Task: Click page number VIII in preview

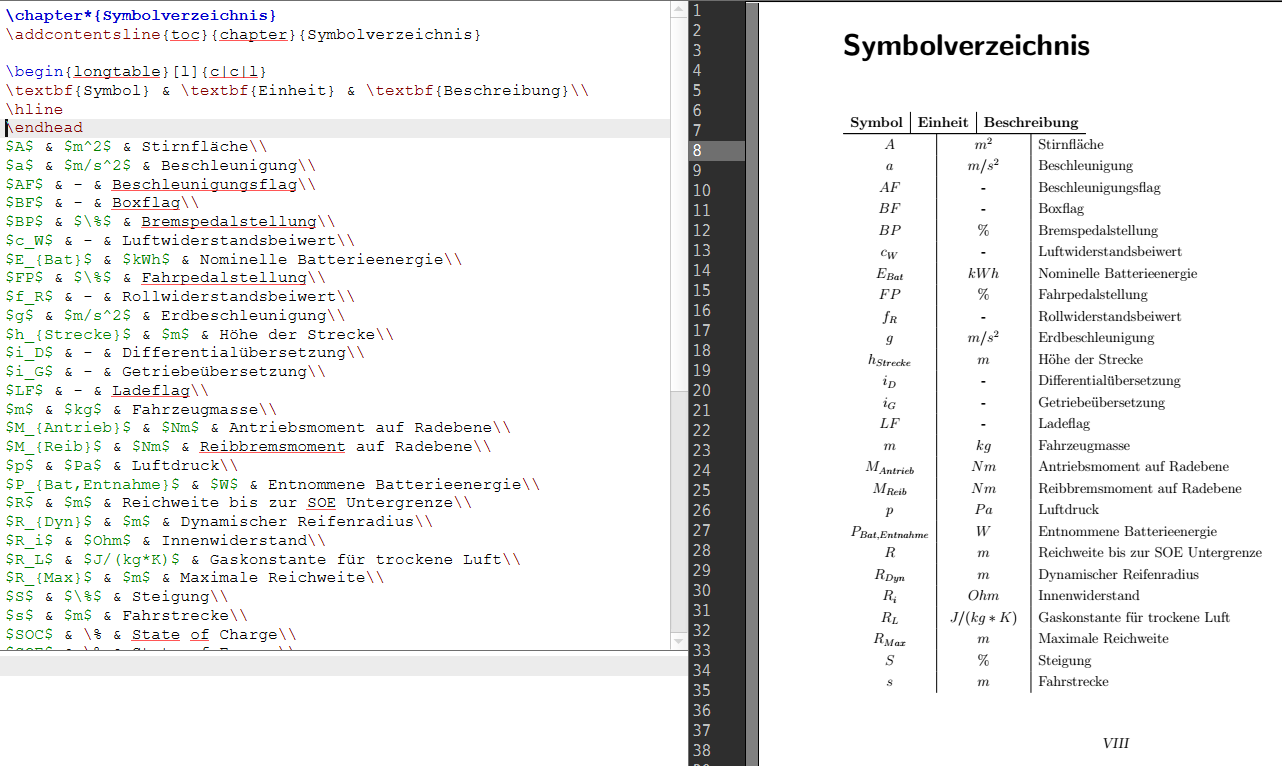Action: (x=1115, y=743)
